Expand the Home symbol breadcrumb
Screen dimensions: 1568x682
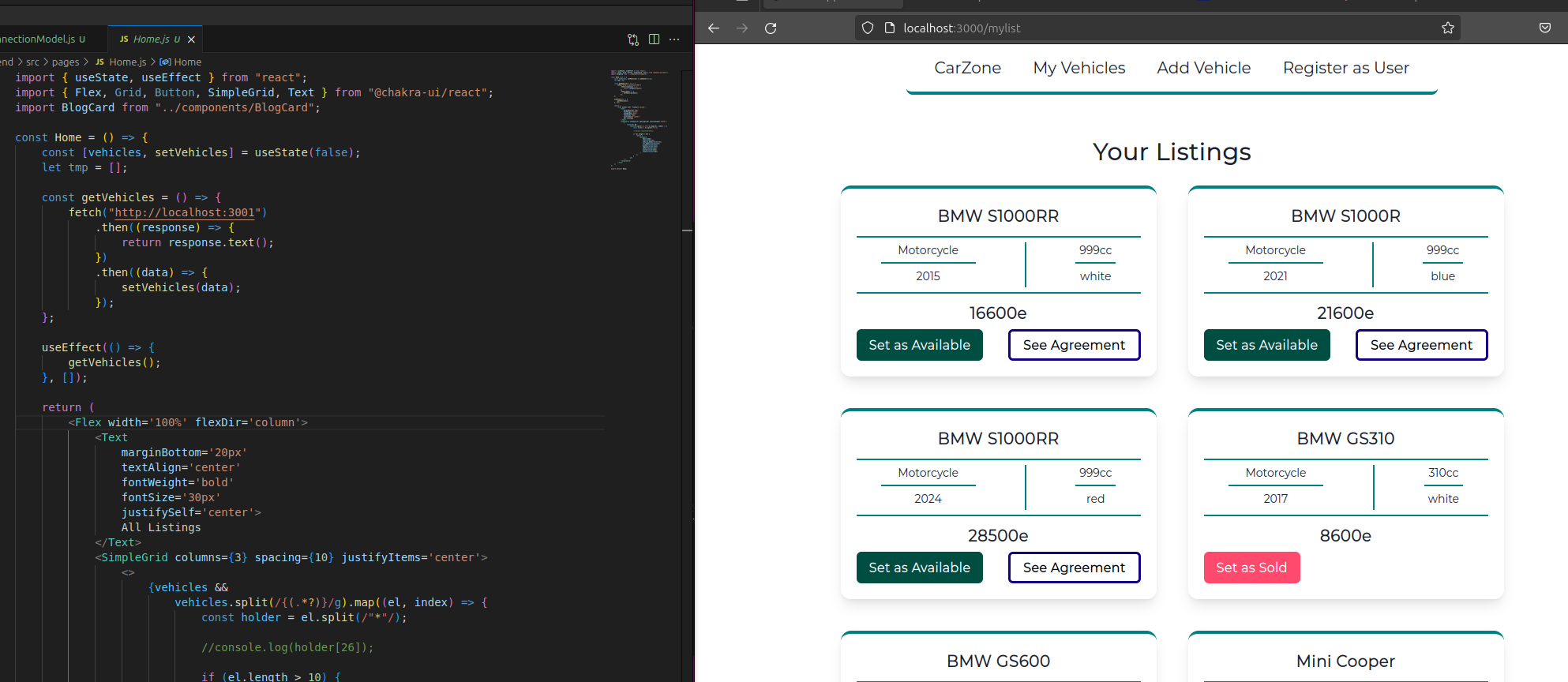pos(187,62)
